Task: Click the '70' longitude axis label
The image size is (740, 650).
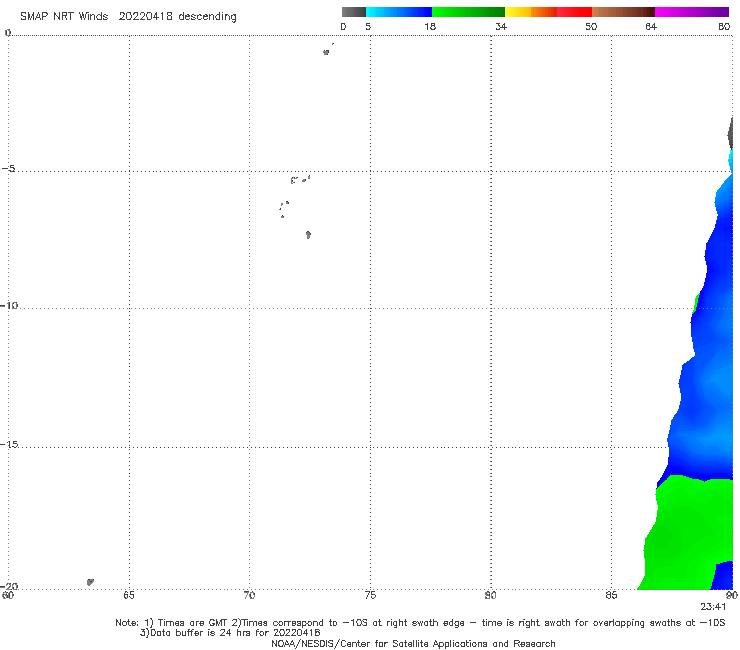Action: tap(249, 595)
